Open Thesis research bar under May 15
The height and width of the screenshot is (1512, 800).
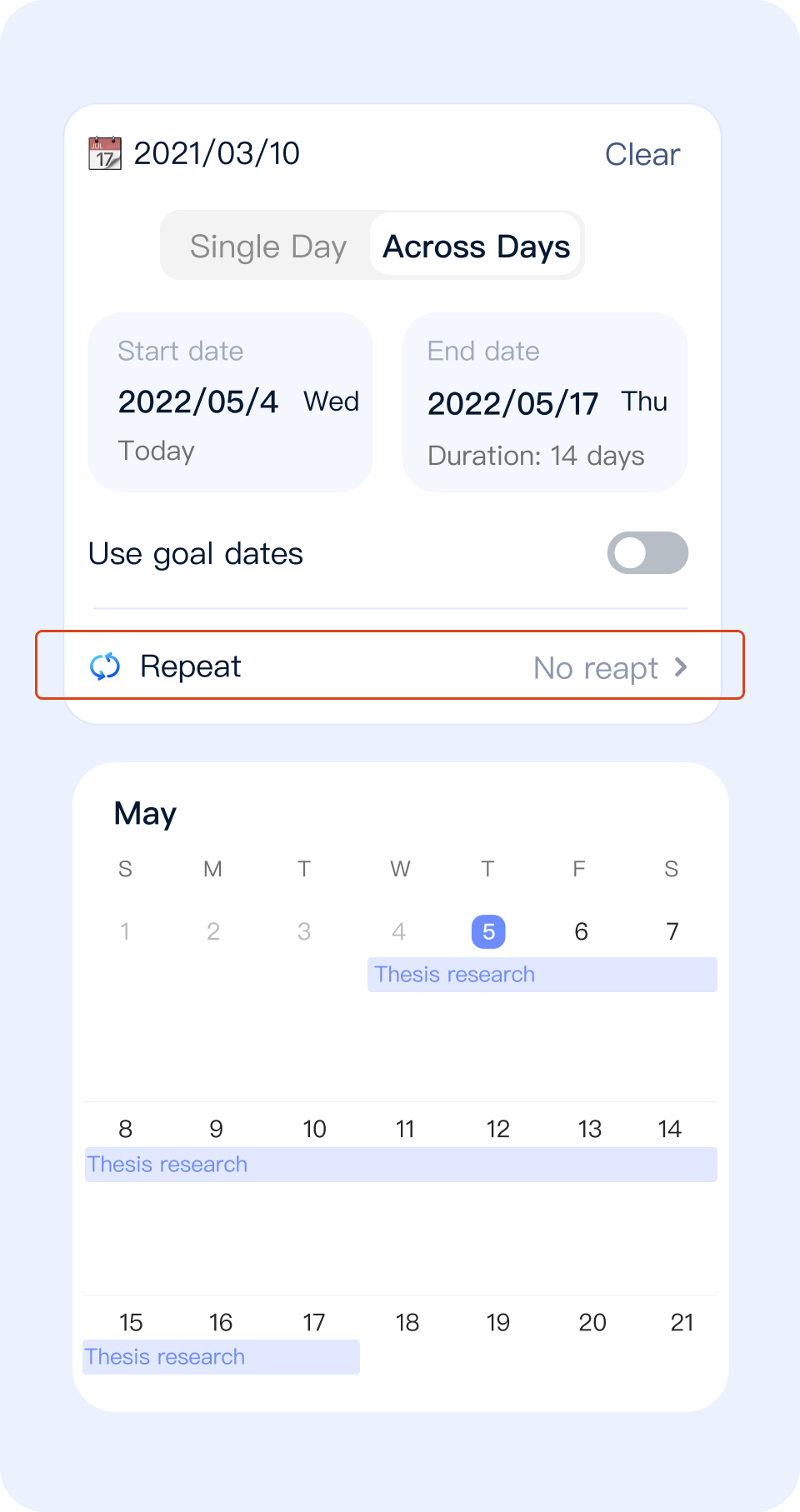pos(221,1357)
